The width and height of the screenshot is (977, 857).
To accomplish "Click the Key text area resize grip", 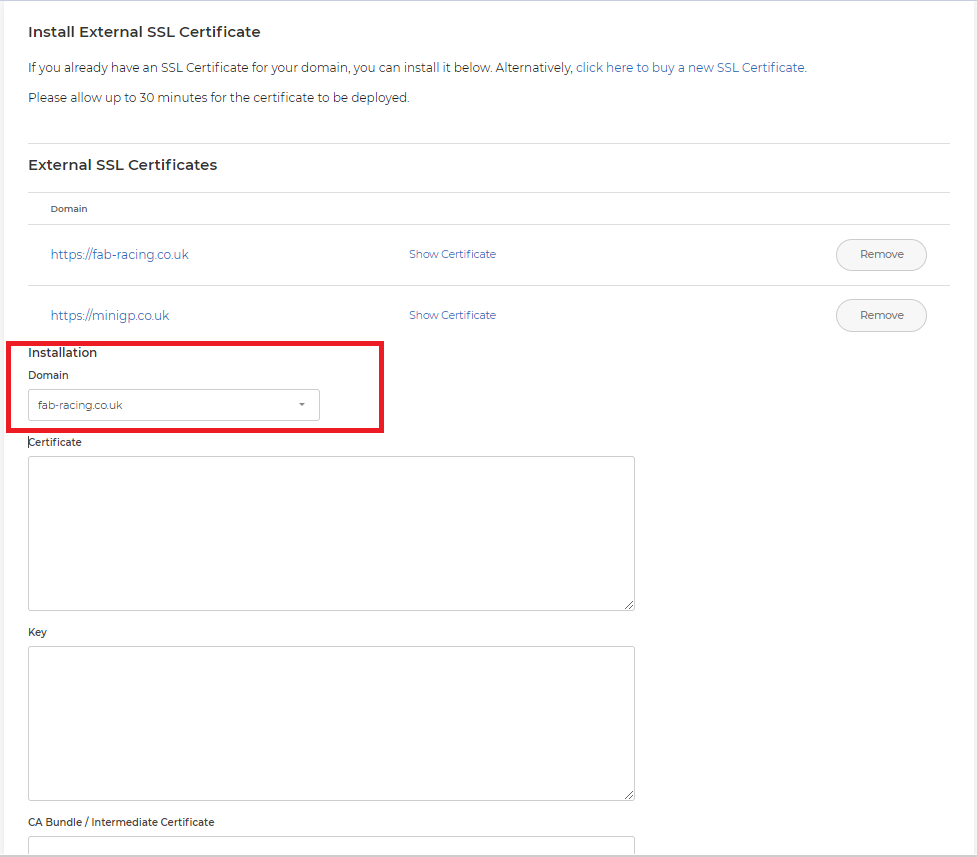I will 629,795.
